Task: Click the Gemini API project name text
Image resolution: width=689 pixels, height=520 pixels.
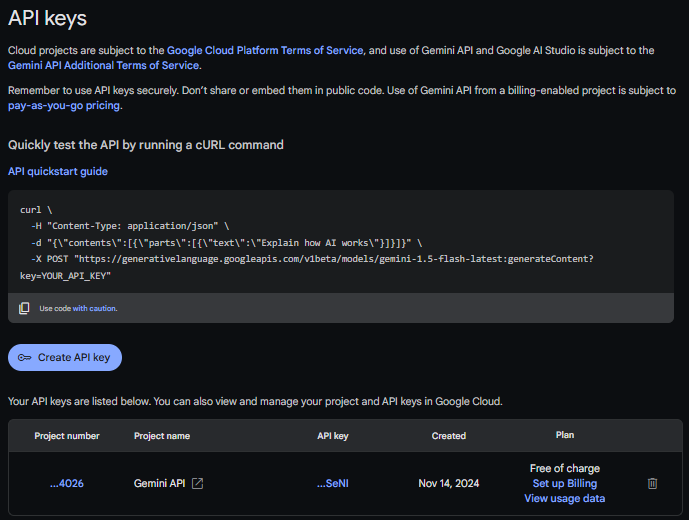Action: (x=160, y=484)
